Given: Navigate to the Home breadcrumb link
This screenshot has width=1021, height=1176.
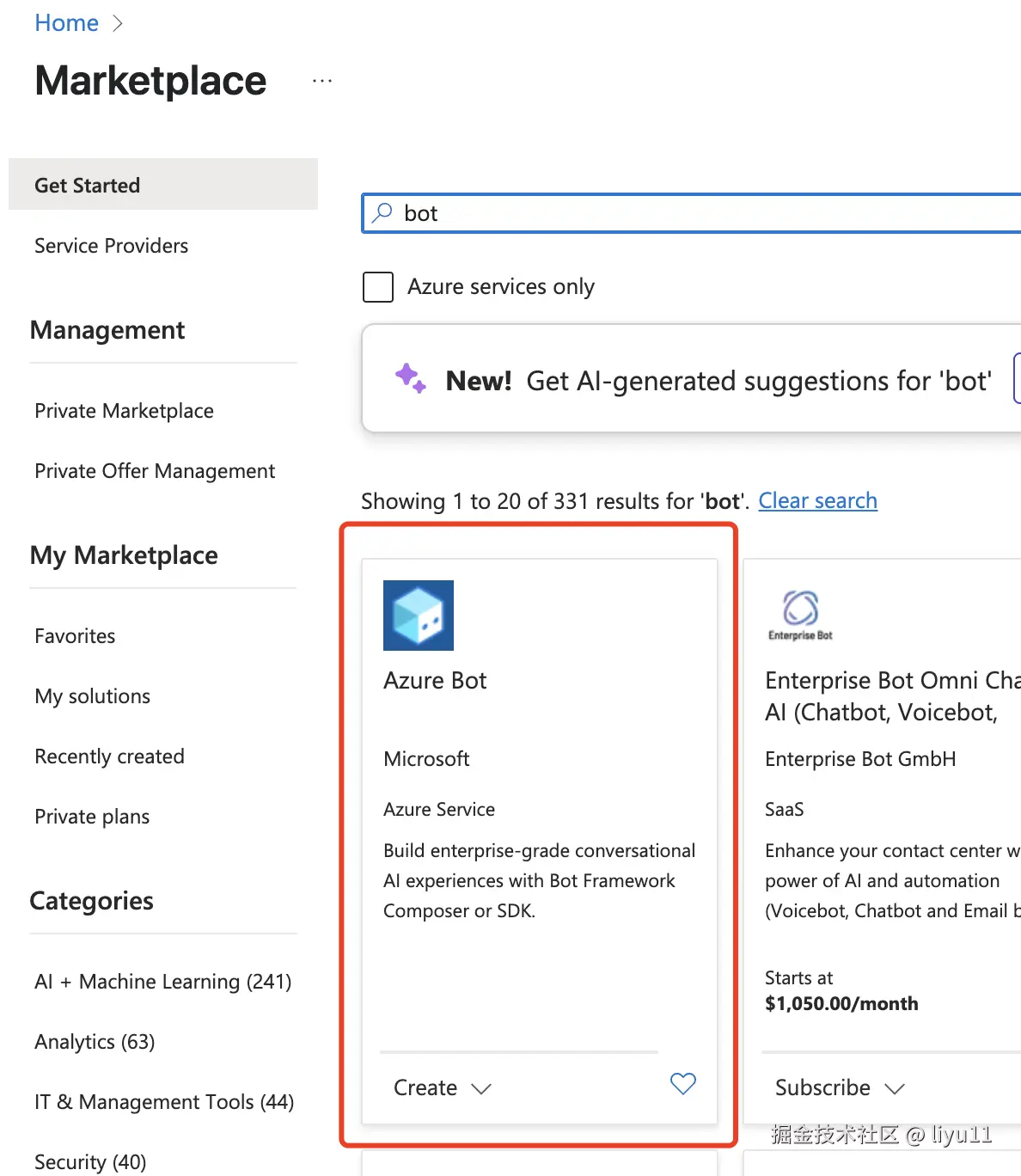Looking at the screenshot, I should click(66, 23).
